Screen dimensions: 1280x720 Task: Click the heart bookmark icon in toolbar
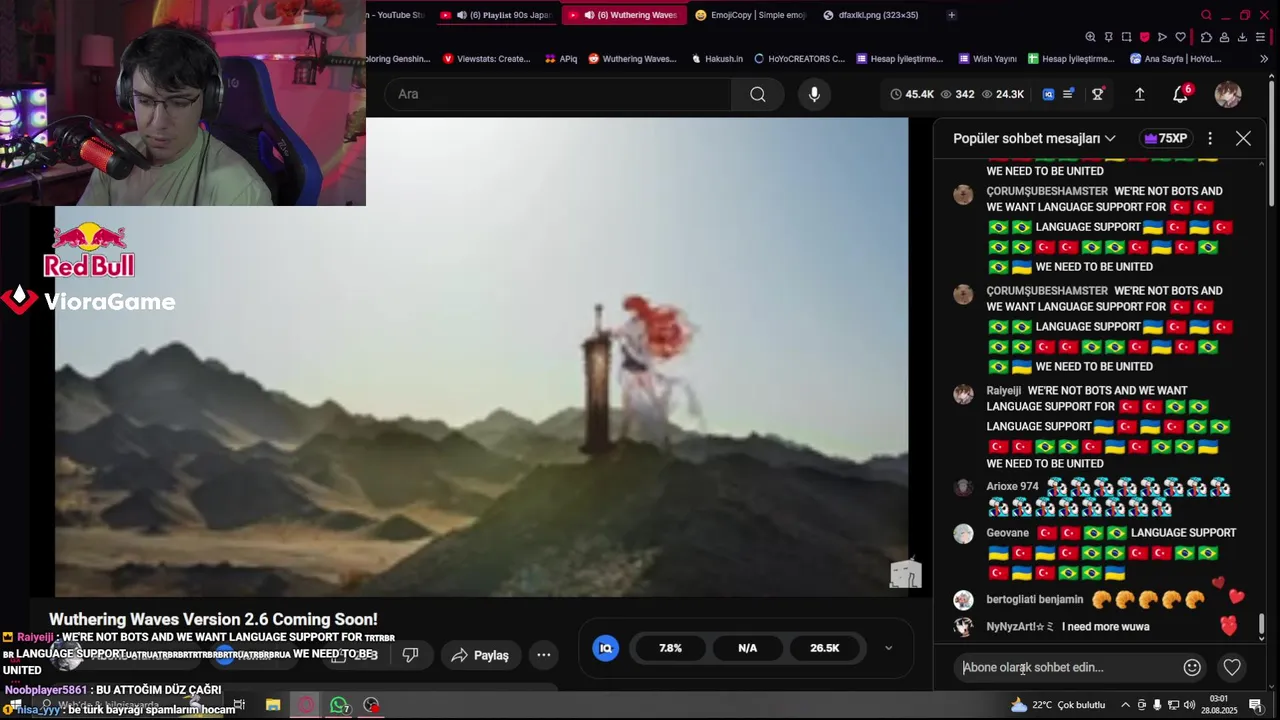pyautogui.click(x=1180, y=37)
